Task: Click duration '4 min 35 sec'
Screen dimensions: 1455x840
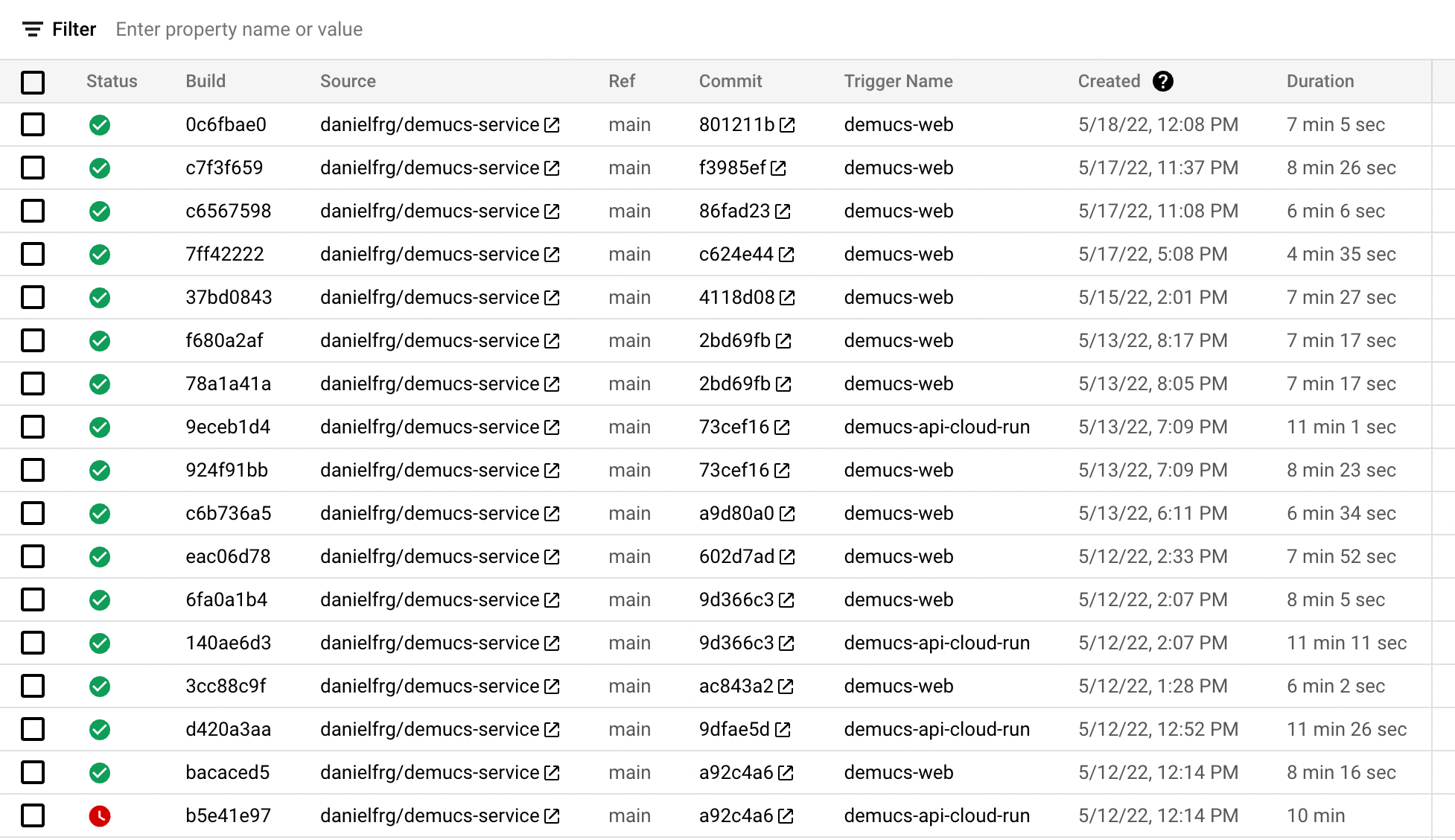Action: click(1341, 254)
